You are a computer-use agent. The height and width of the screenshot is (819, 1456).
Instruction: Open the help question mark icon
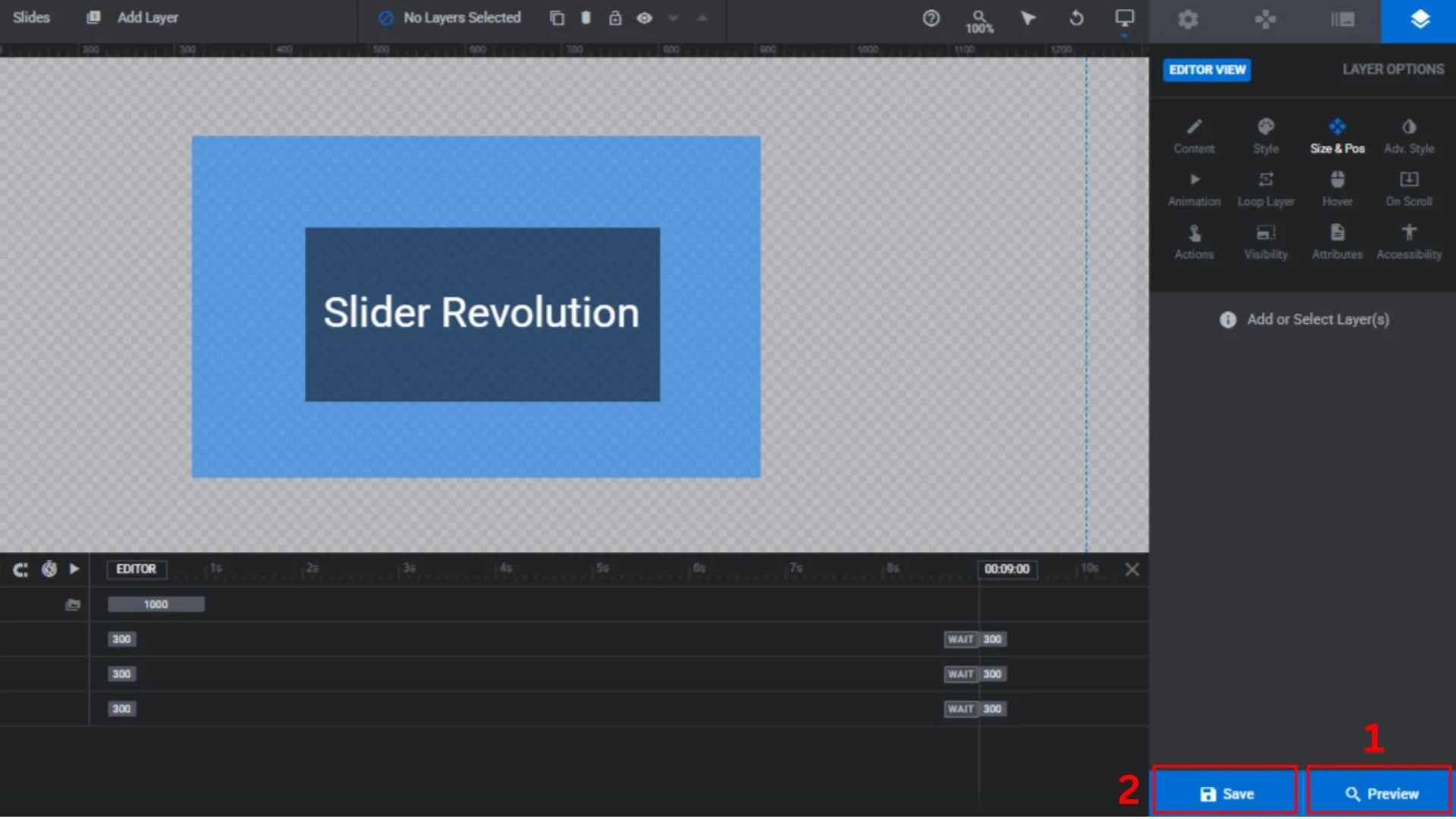point(931,18)
